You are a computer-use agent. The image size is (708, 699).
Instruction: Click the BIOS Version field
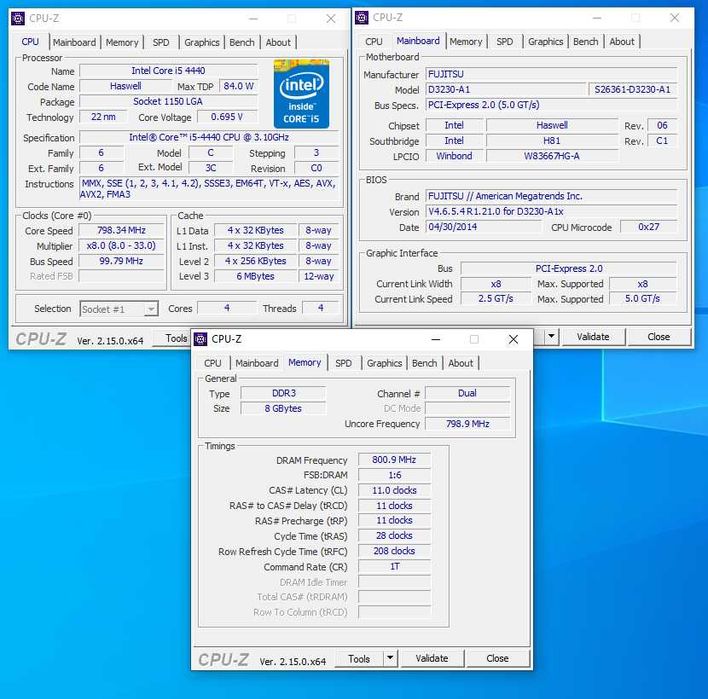point(551,211)
